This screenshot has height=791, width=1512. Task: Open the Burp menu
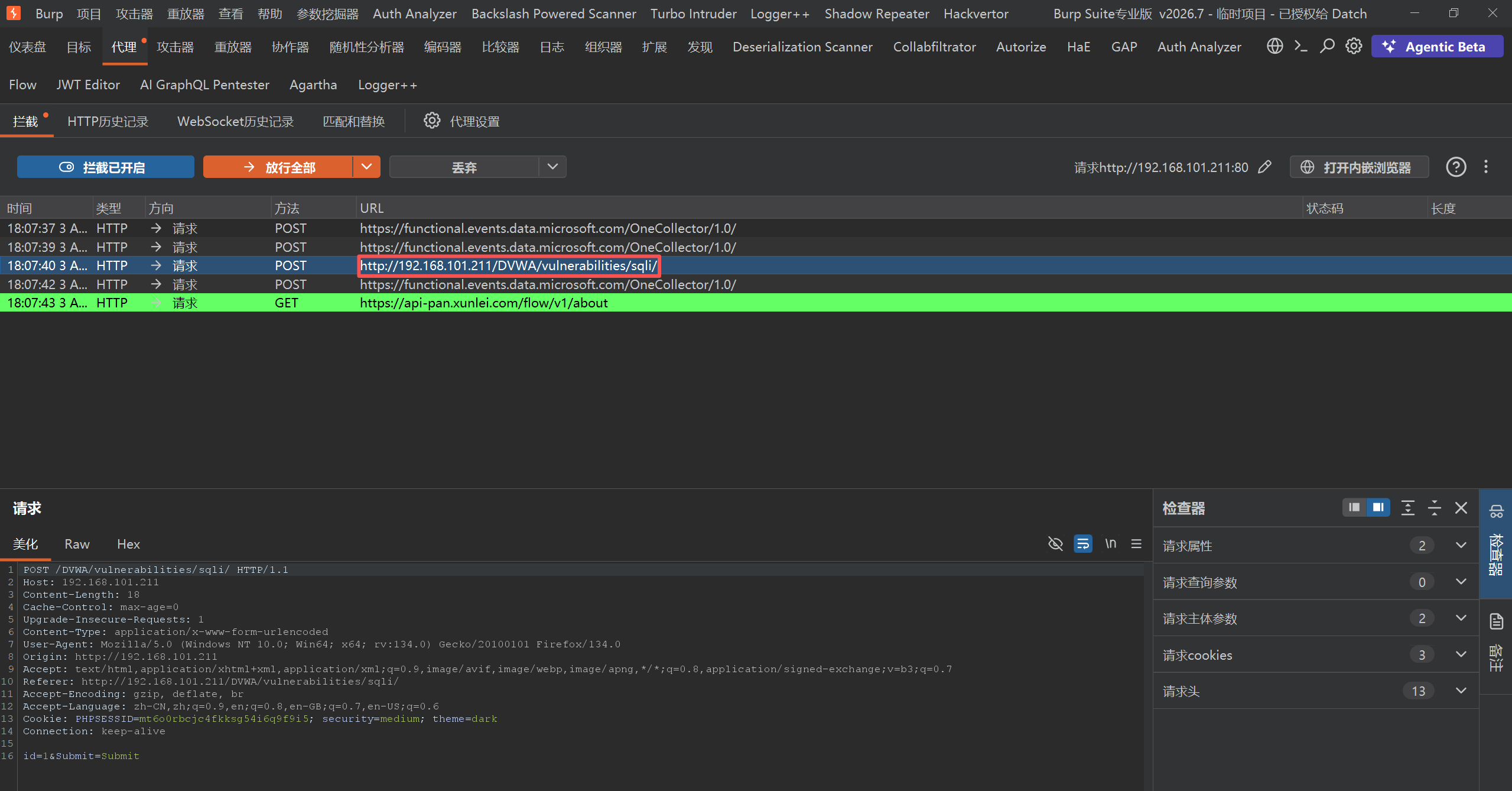click(49, 14)
